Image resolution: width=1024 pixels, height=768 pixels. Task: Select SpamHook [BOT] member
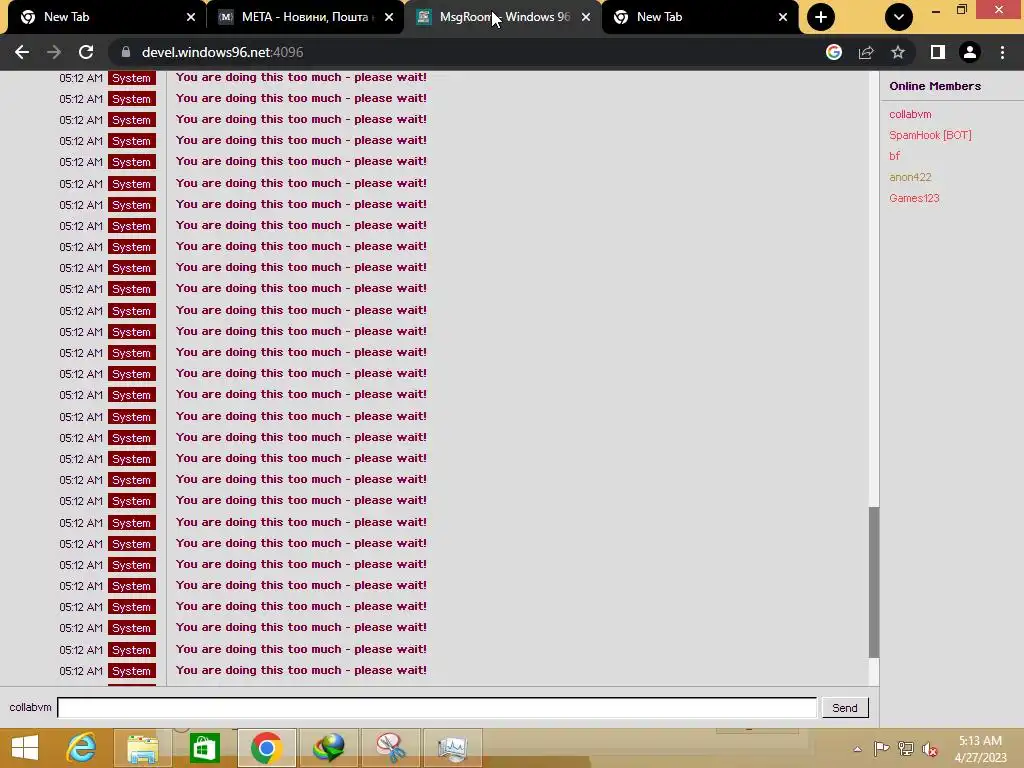[x=930, y=135]
